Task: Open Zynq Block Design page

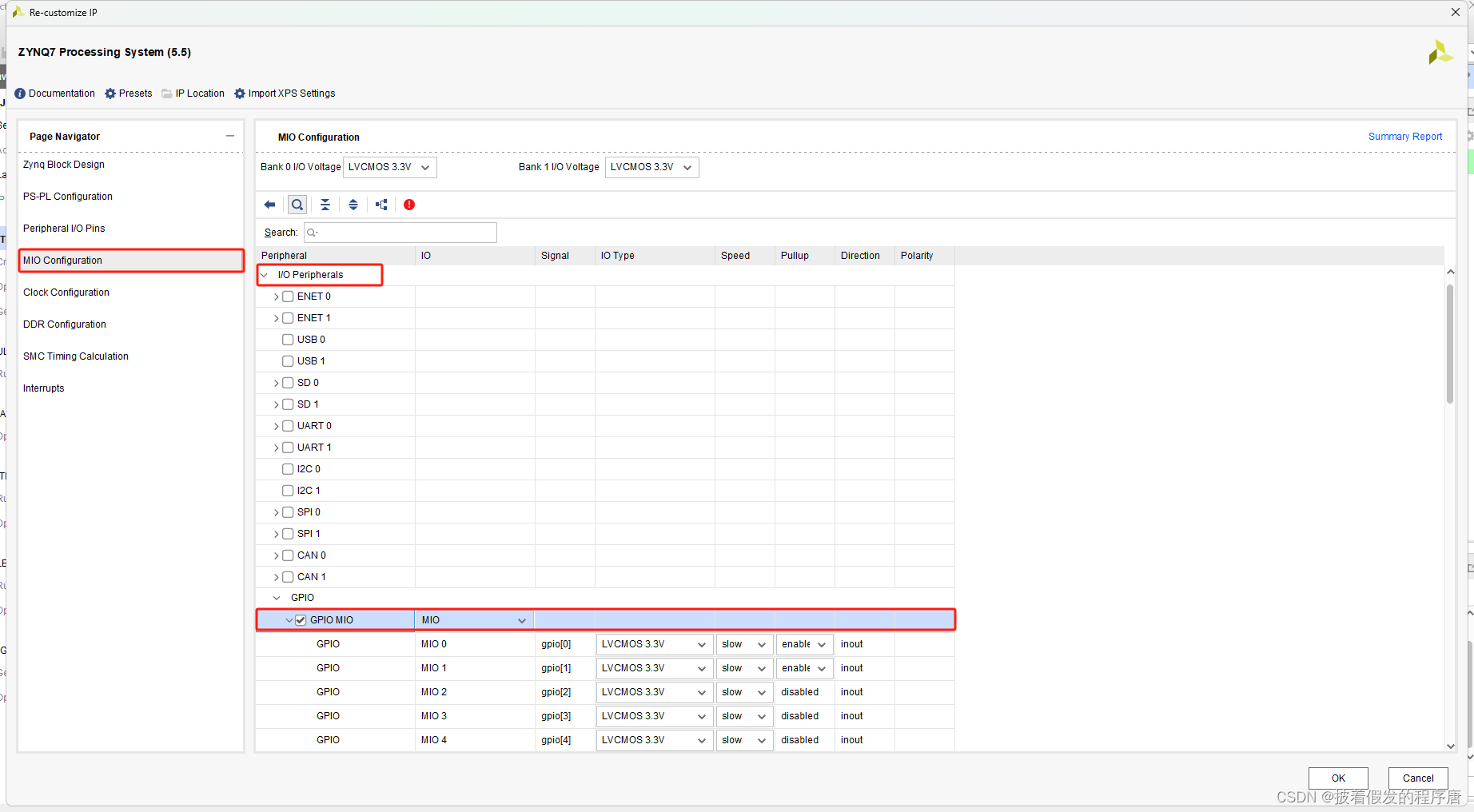Action: coord(64,165)
